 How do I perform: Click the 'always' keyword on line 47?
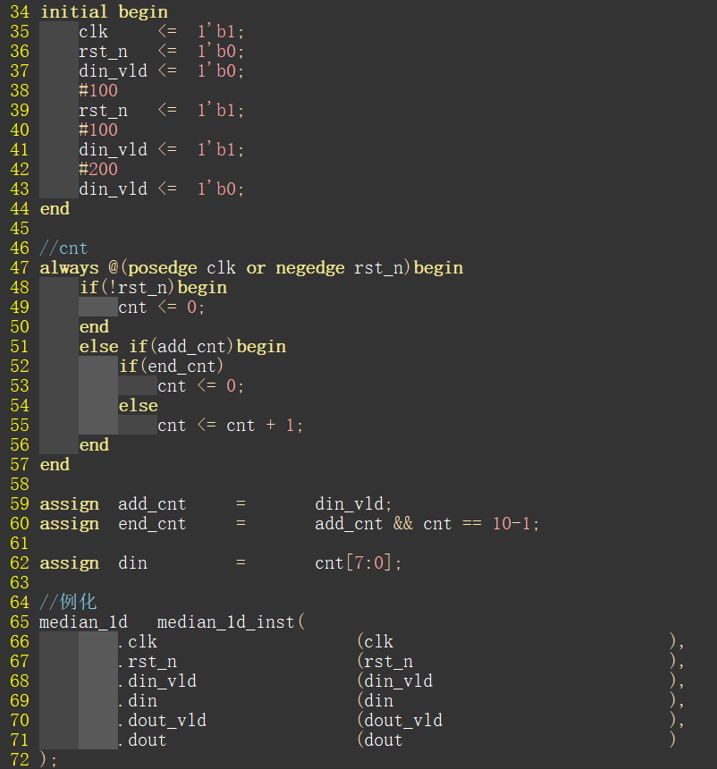69,268
